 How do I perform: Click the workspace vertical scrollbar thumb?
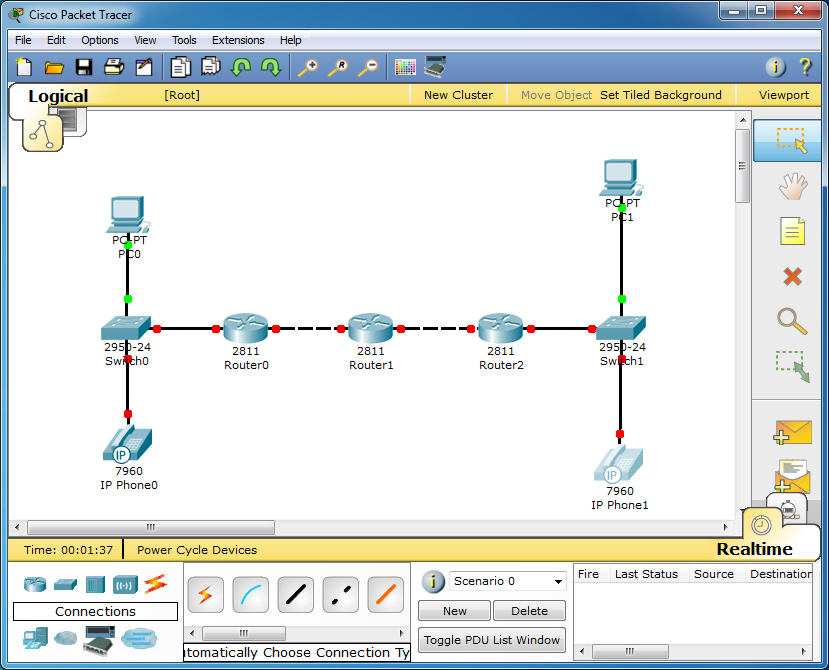[742, 166]
